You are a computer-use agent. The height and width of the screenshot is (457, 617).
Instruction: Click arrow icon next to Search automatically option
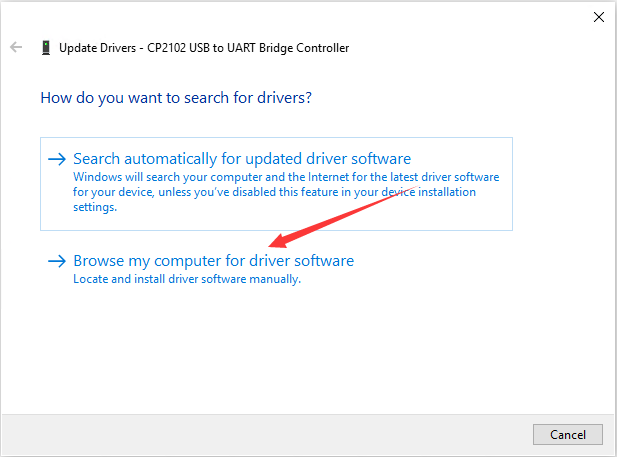(x=57, y=159)
